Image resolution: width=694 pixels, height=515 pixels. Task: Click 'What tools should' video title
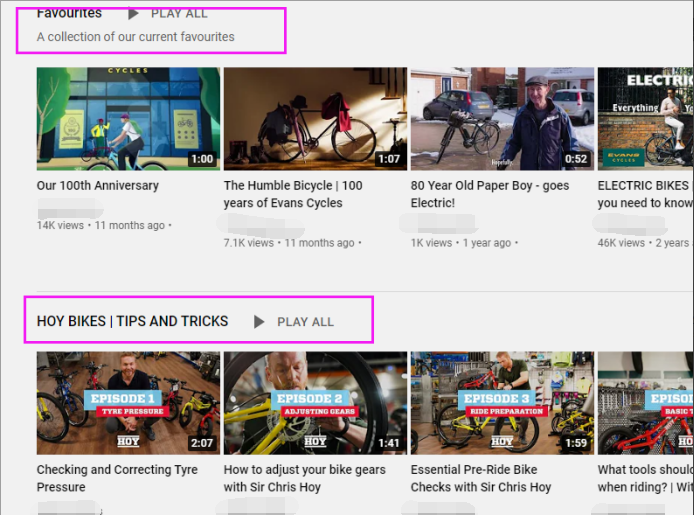click(646, 478)
